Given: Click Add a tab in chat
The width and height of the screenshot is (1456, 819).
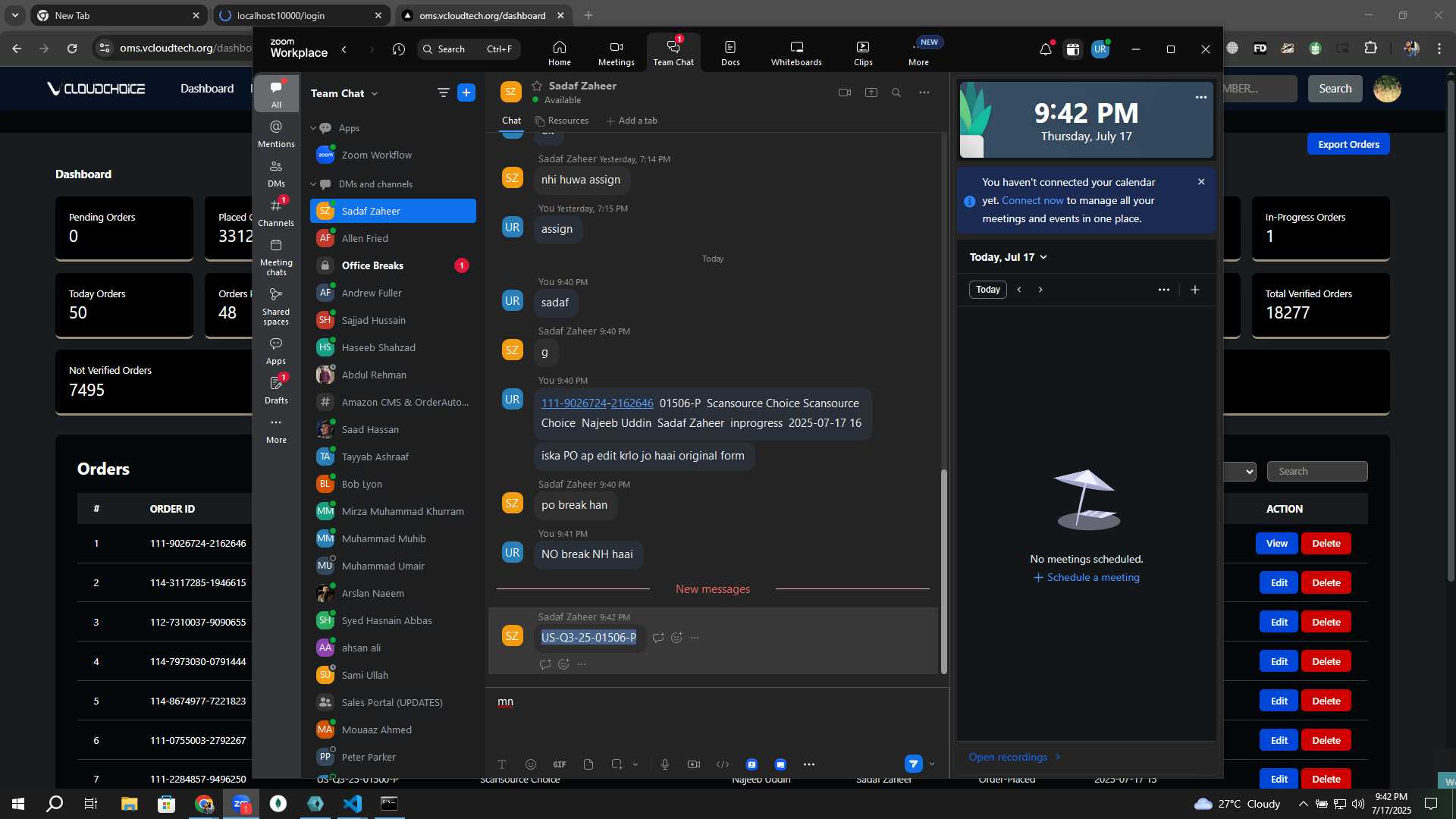Looking at the screenshot, I should pyautogui.click(x=632, y=121).
